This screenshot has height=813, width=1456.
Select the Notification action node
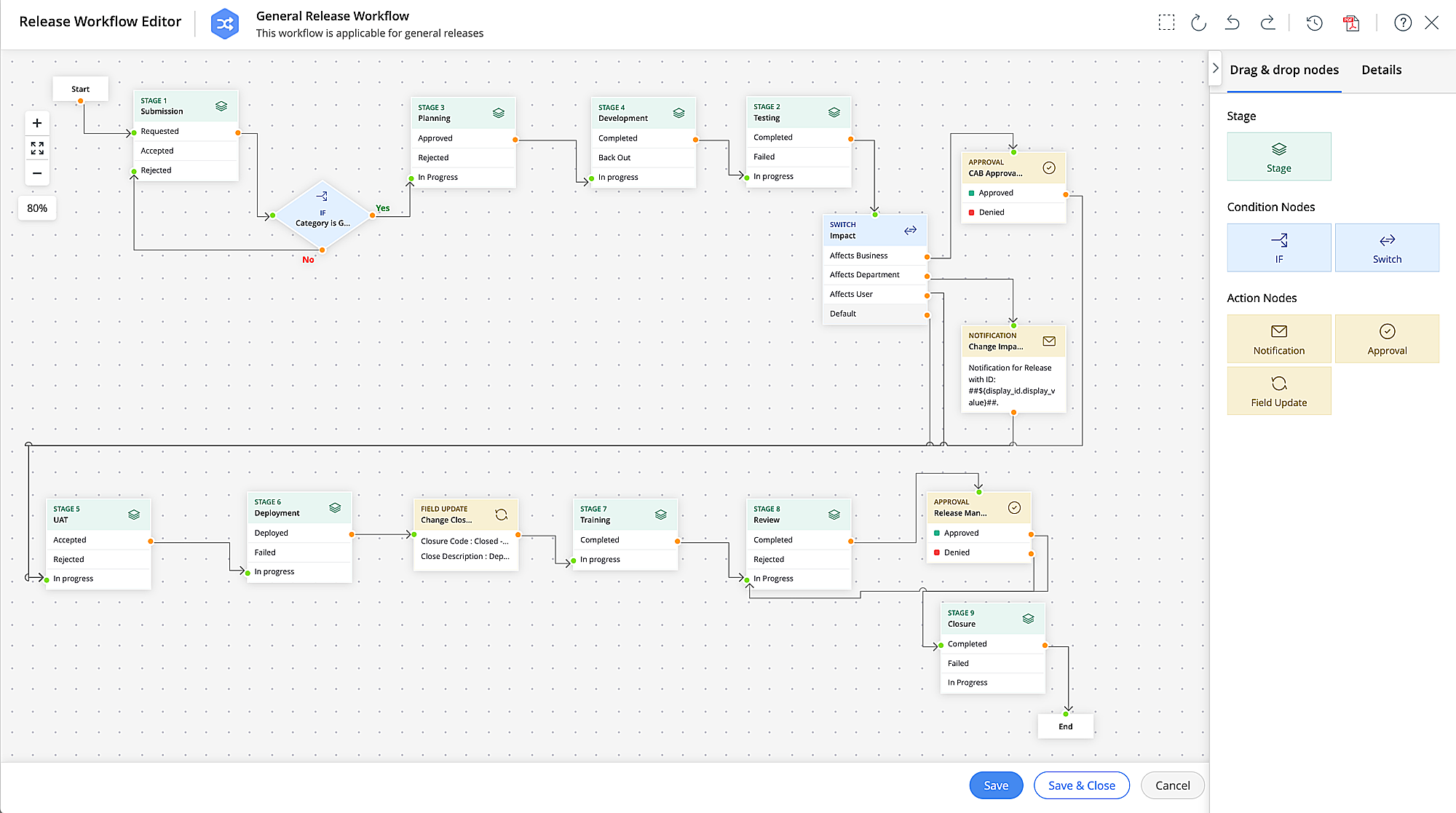[x=1278, y=338]
